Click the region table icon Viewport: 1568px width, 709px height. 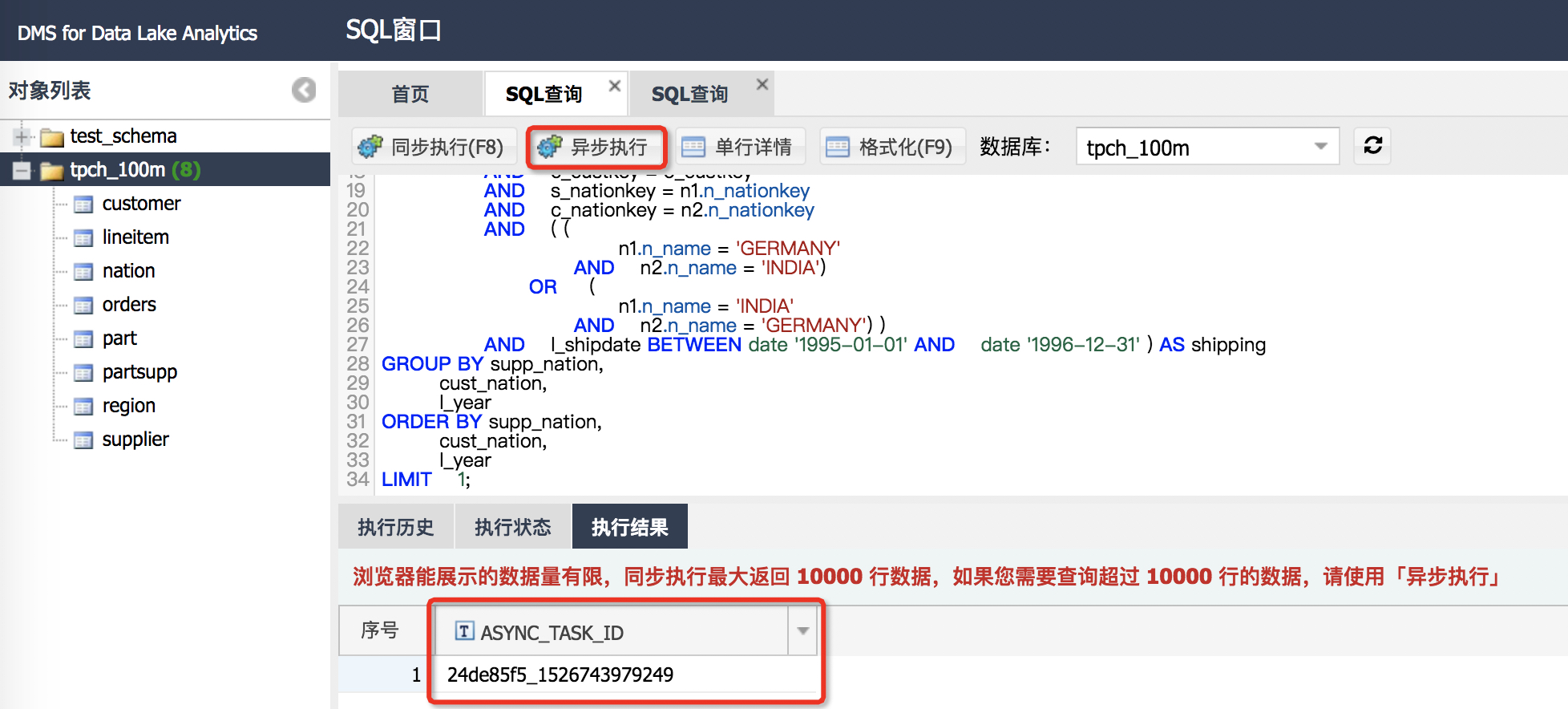tap(83, 407)
